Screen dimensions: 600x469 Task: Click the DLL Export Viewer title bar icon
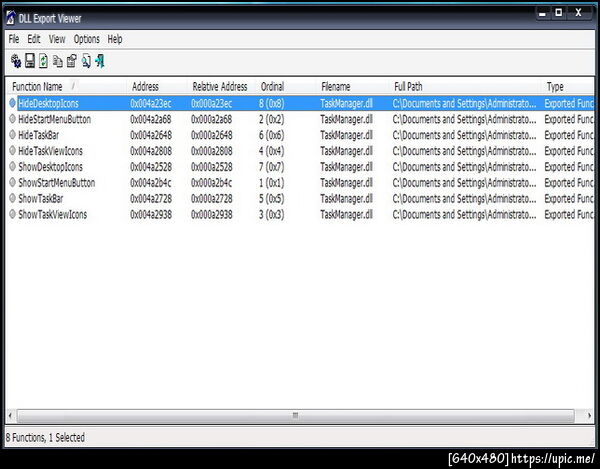click(x=11, y=18)
